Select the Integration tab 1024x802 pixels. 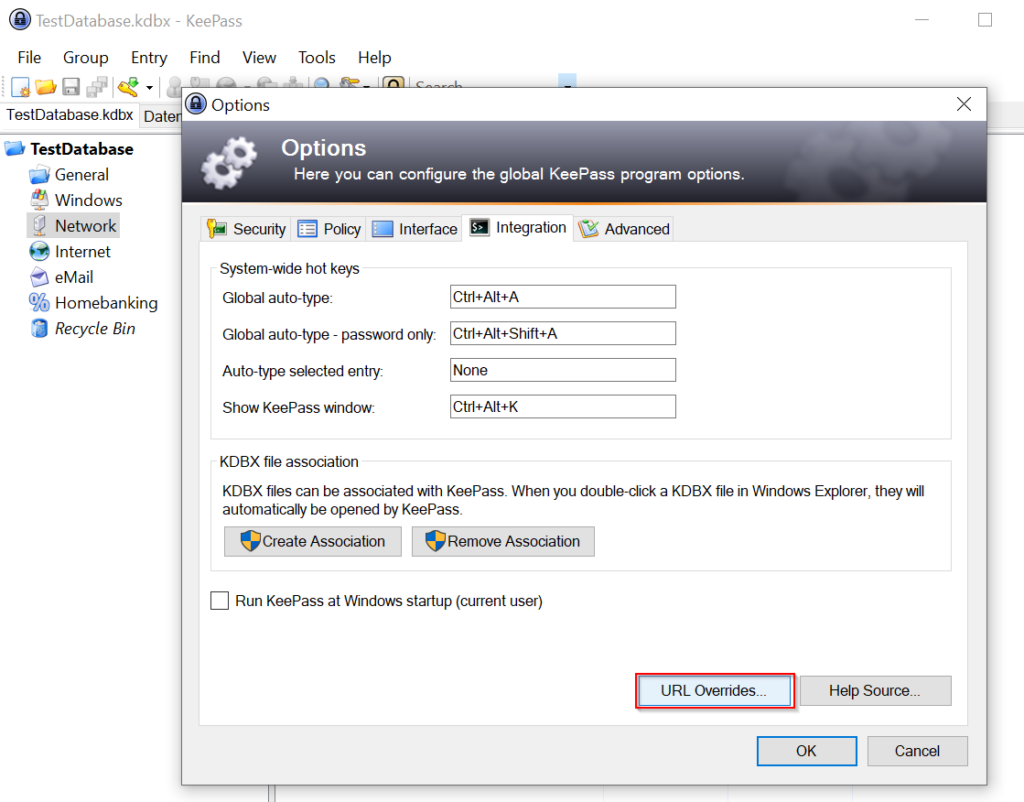[517, 227]
